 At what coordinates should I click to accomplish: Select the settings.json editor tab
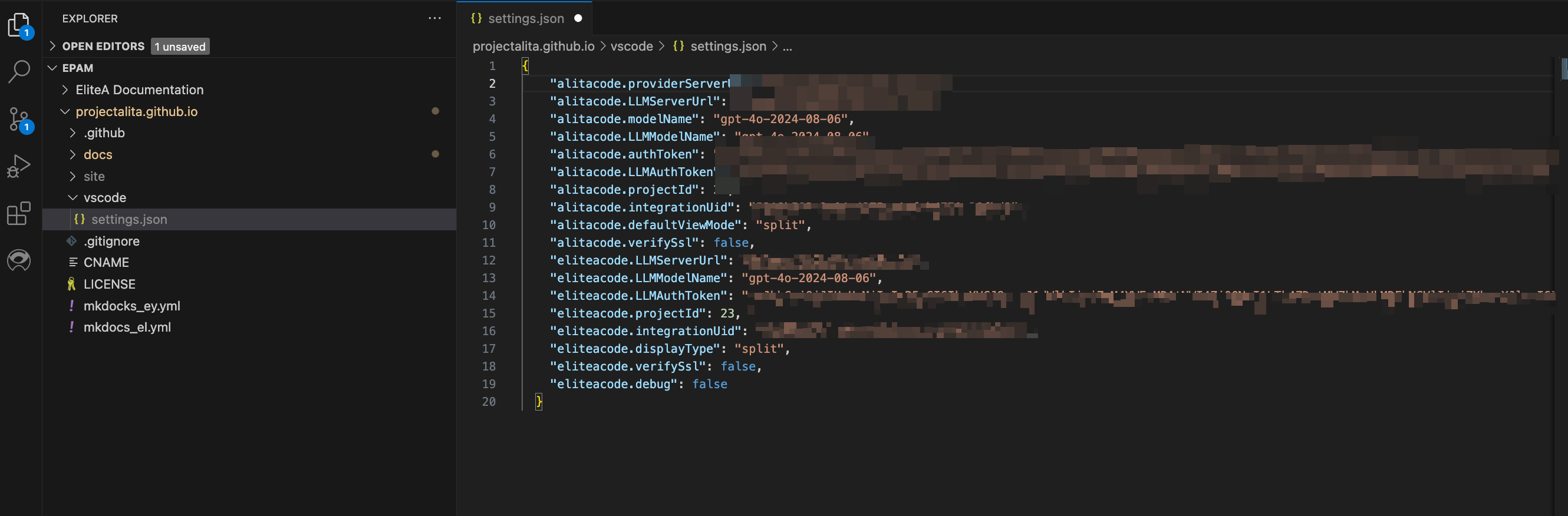click(525, 18)
